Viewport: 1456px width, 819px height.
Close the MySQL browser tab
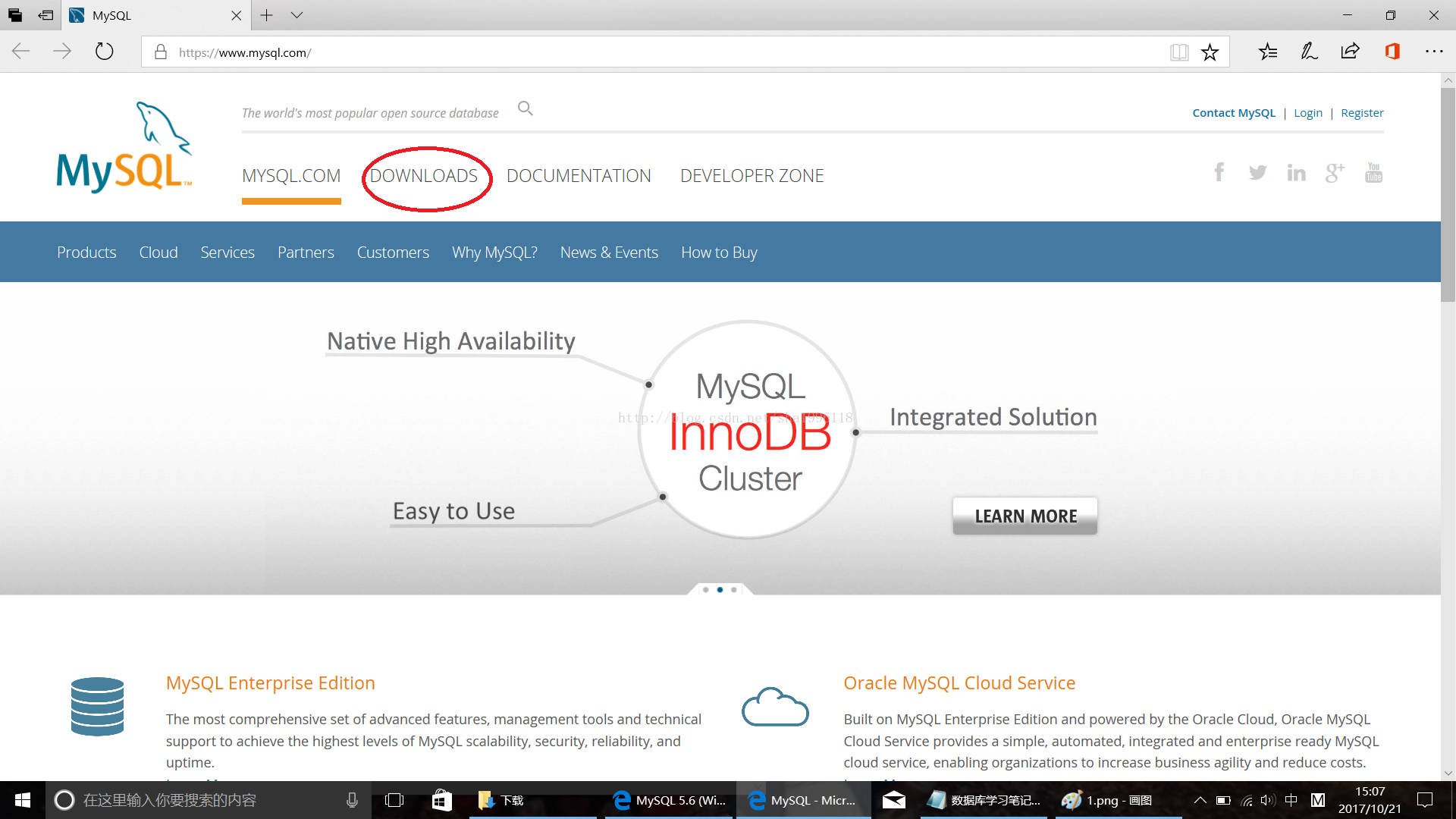coord(236,15)
